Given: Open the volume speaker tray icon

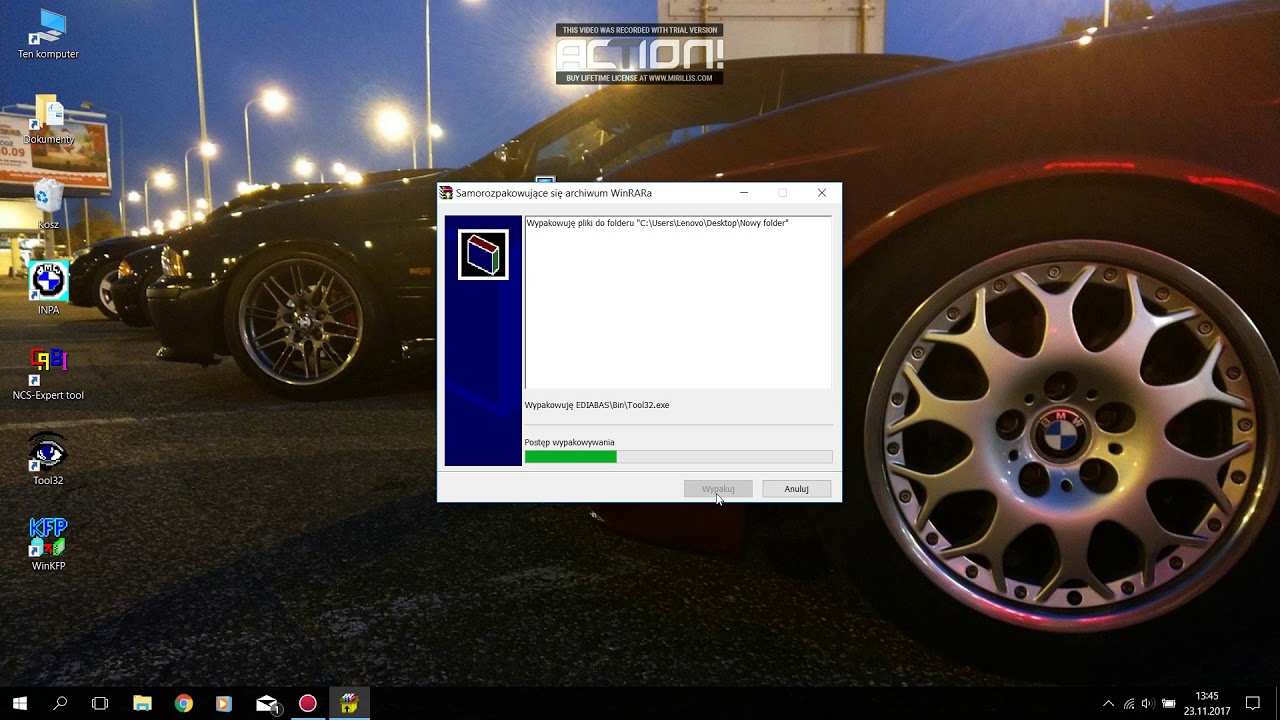Looking at the screenshot, I should tap(1147, 704).
